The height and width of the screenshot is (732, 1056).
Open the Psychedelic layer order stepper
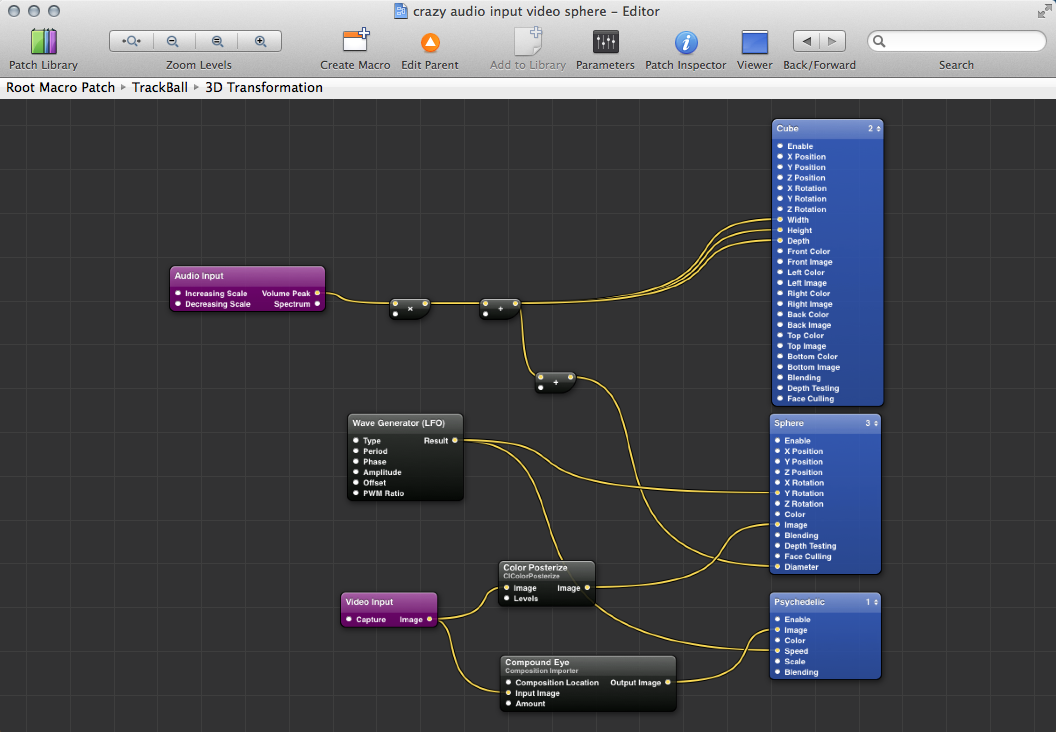[x=871, y=603]
